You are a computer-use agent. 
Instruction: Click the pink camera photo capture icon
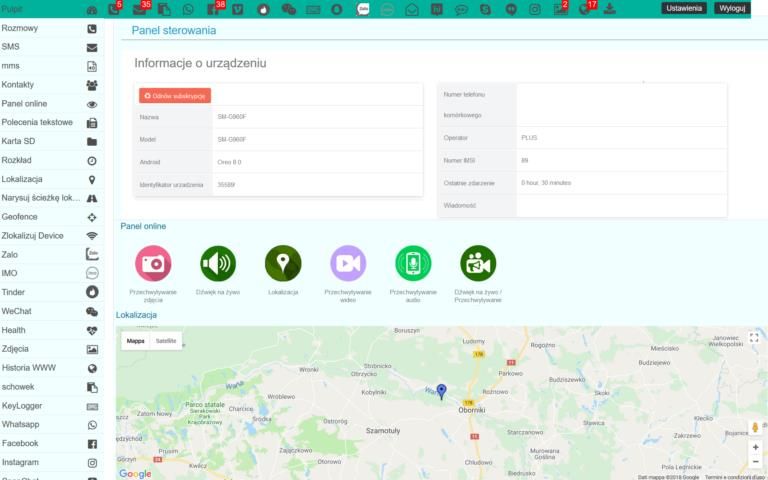pyautogui.click(x=153, y=264)
